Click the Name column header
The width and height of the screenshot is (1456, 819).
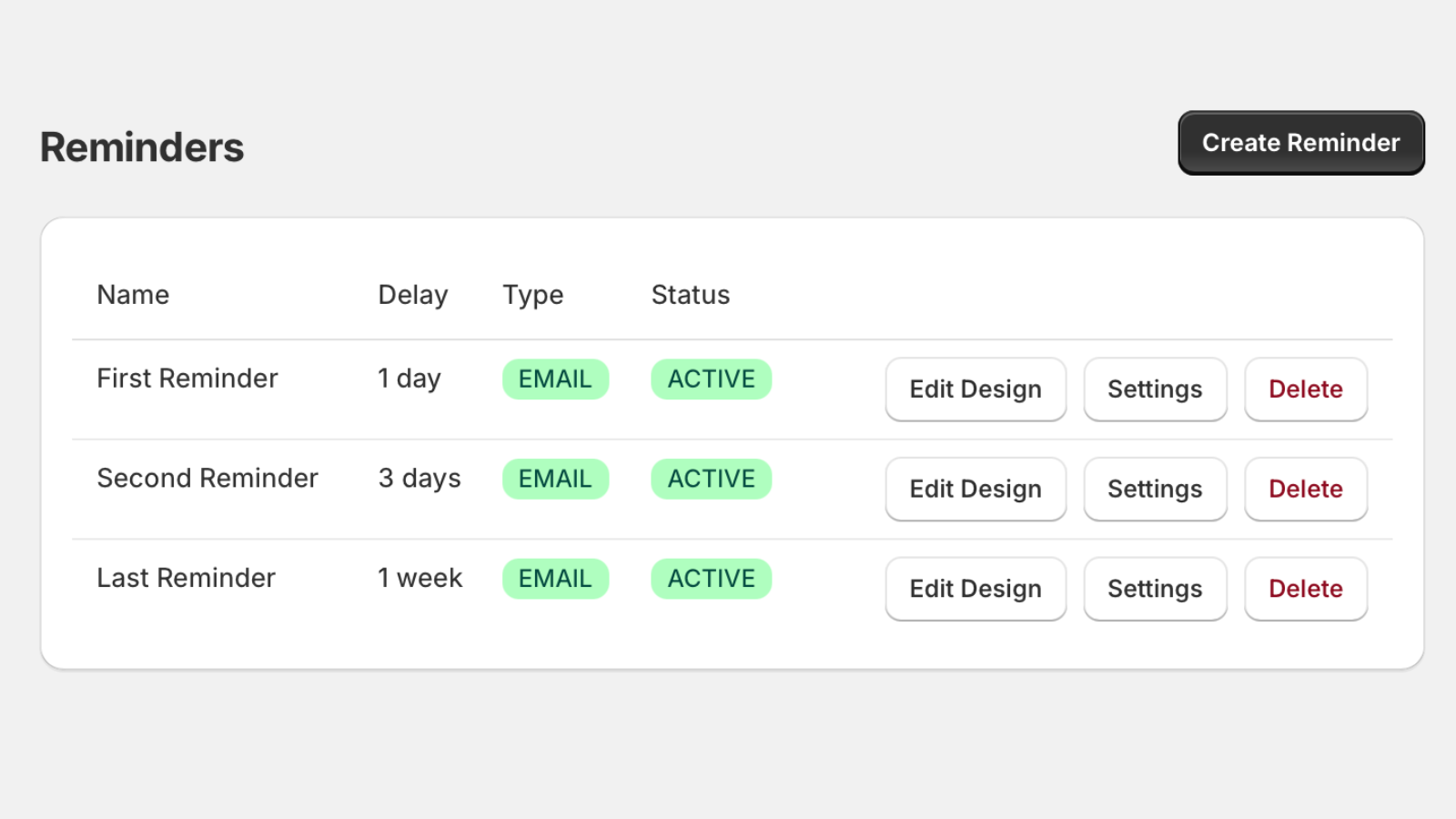click(133, 295)
